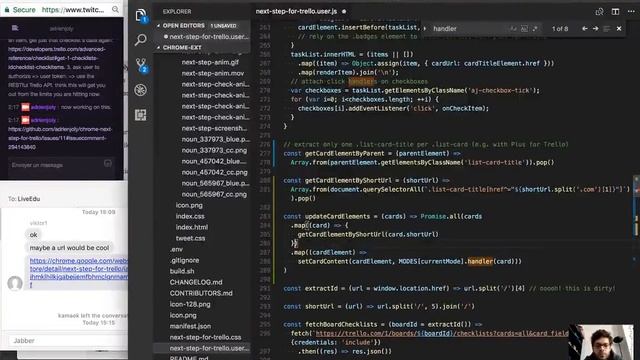This screenshot has height=360, width=640.
Task: Split the editor
Action: pos(615,11)
